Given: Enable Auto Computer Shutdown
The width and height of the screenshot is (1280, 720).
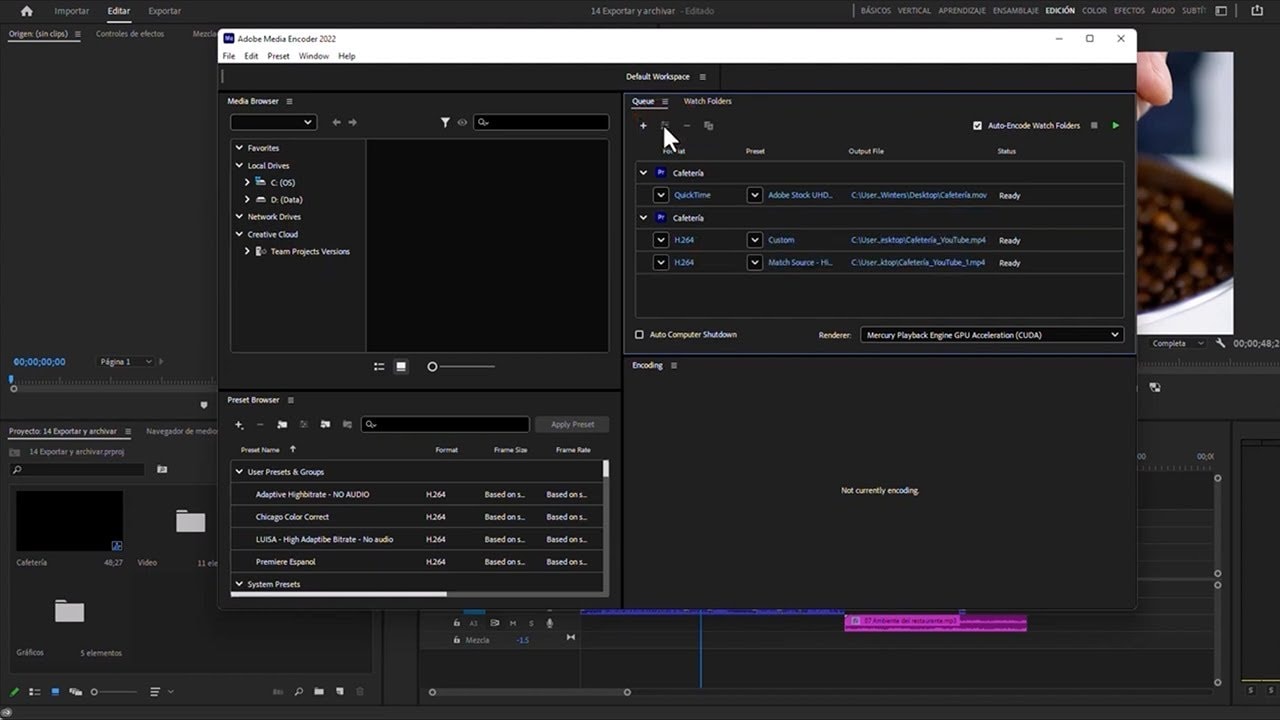Looking at the screenshot, I should coord(639,335).
